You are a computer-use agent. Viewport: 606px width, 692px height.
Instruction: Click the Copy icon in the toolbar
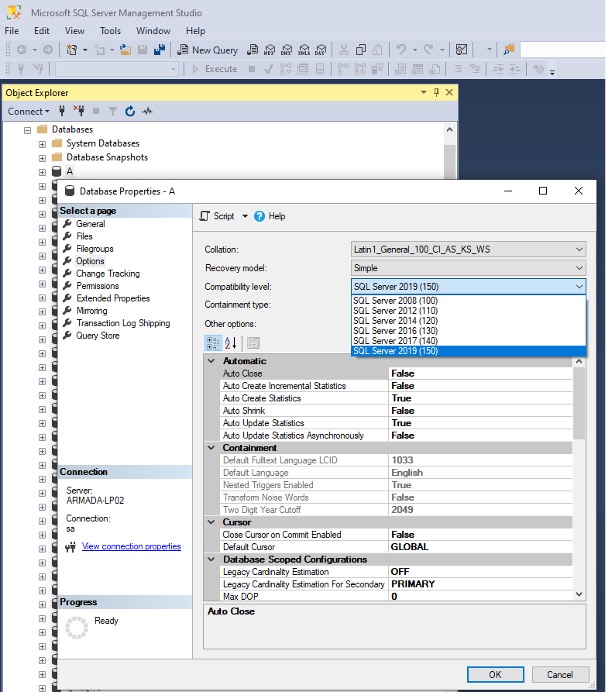[361, 50]
